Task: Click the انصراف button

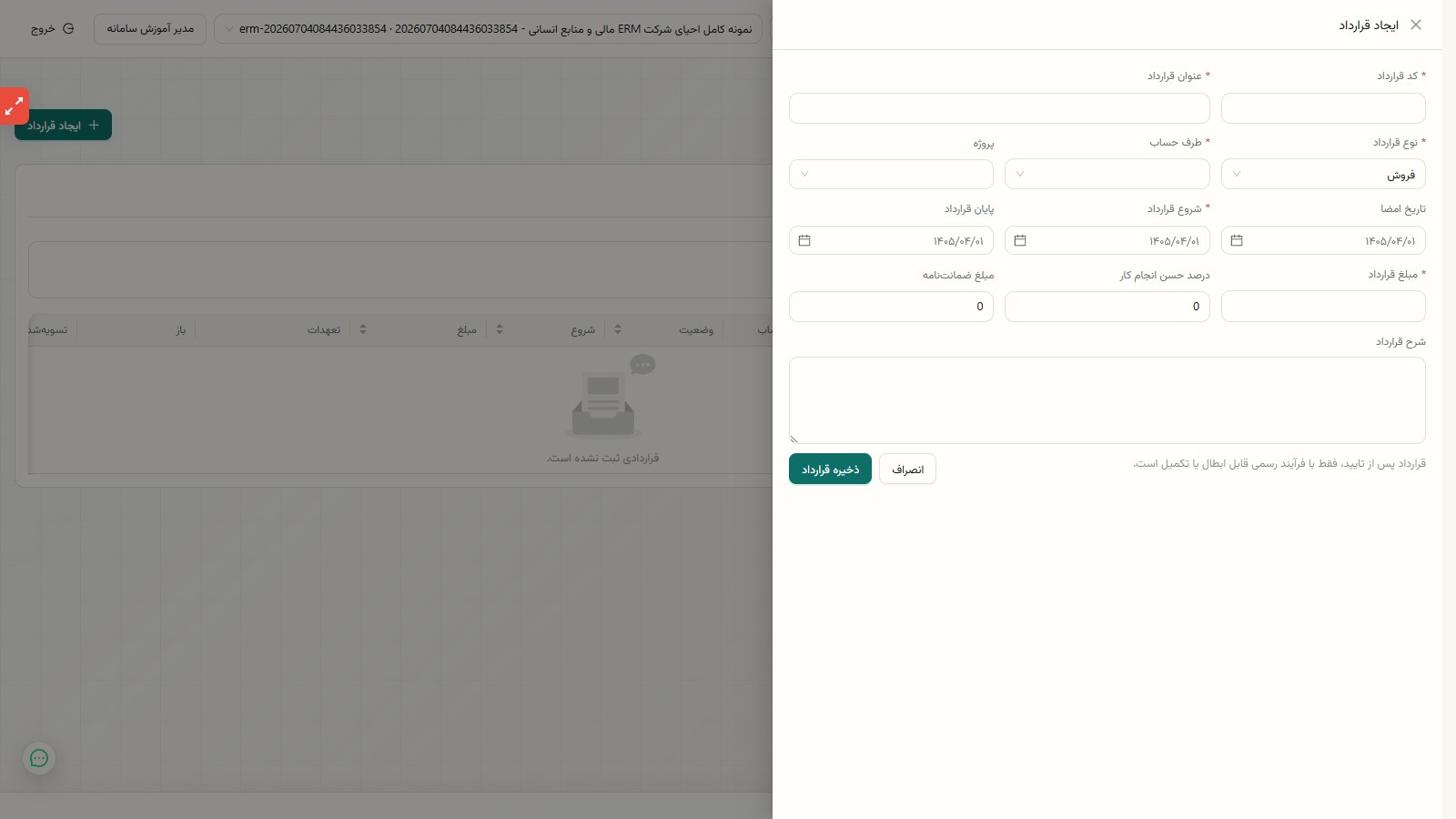Action: pos(907,469)
